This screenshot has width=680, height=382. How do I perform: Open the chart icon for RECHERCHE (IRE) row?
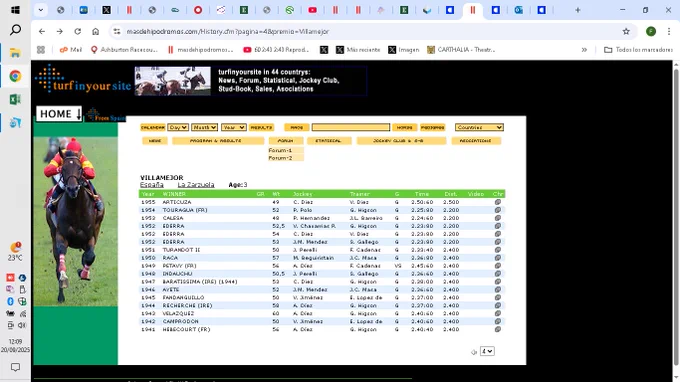point(497,305)
